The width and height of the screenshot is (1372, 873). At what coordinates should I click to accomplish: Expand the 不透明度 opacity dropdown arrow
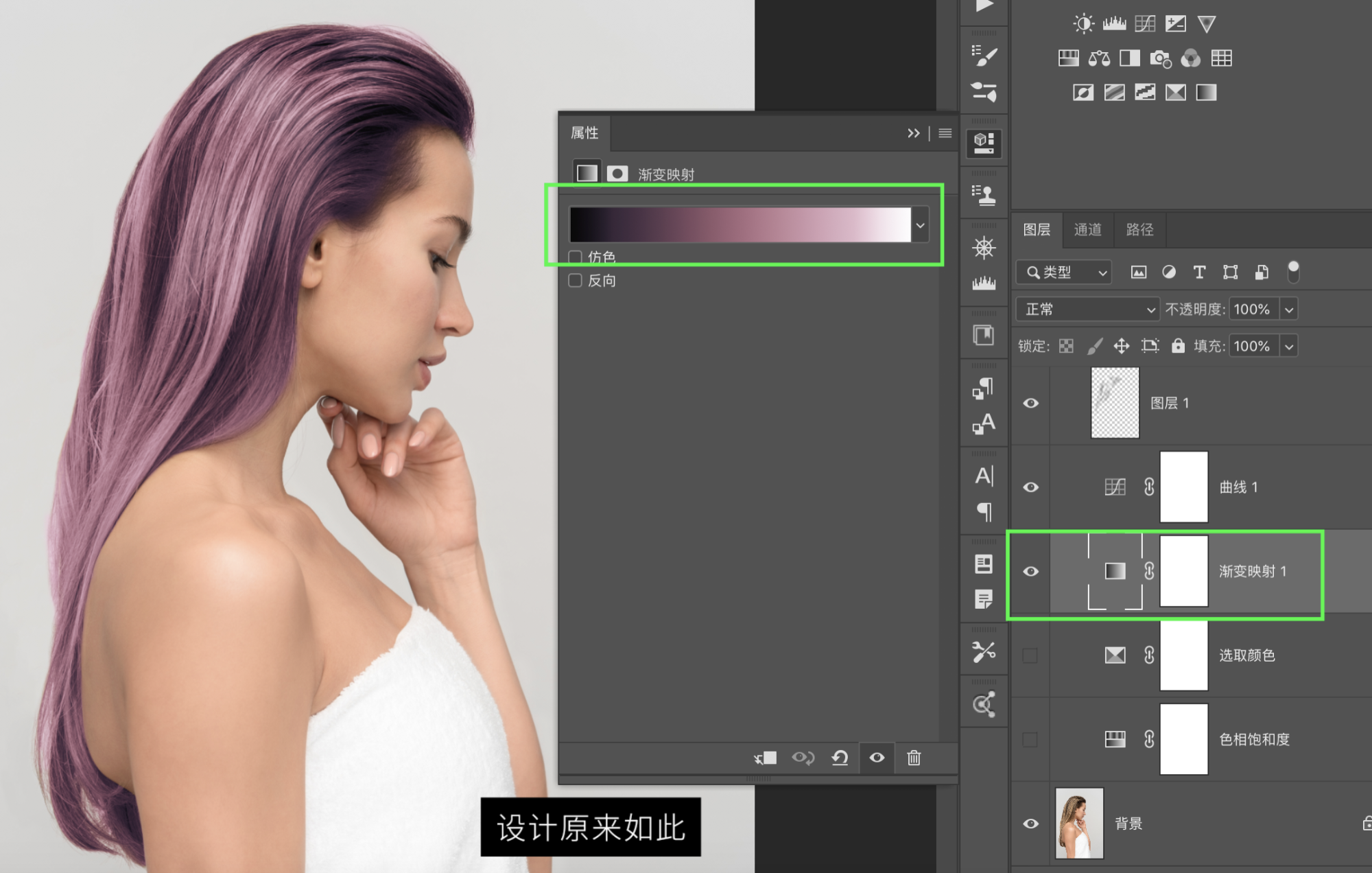(1289, 310)
